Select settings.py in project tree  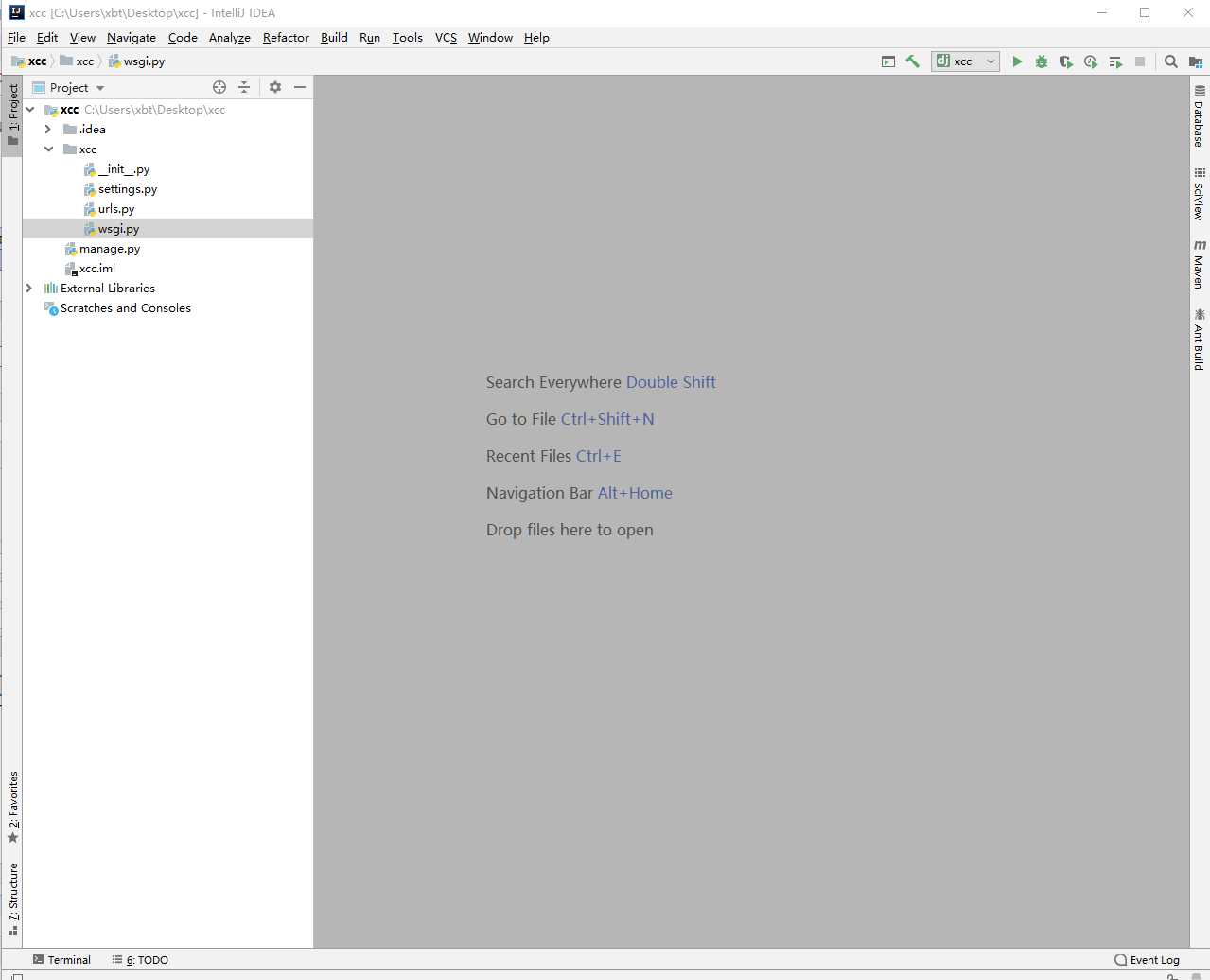[x=120, y=189]
